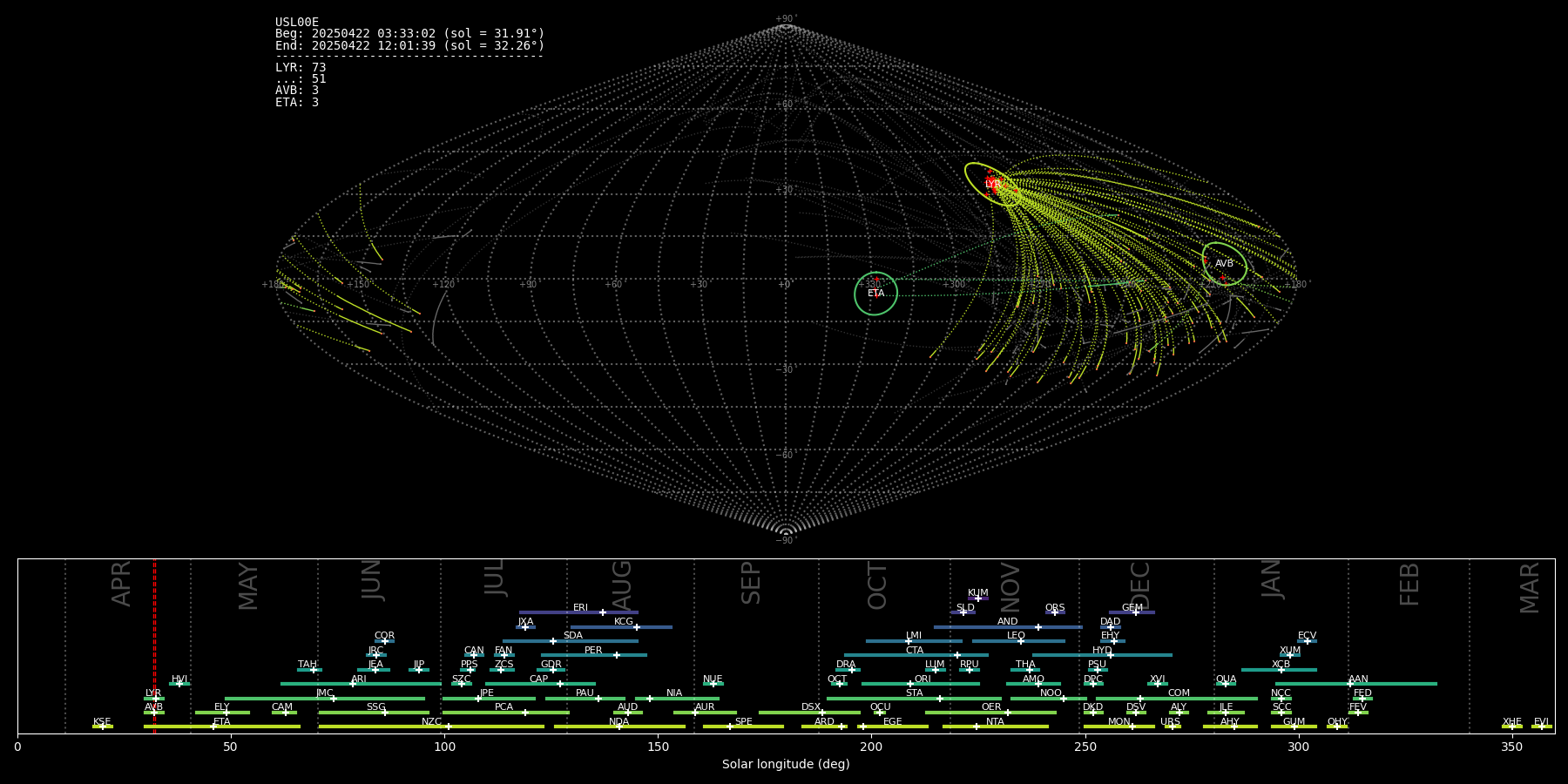The image size is (1568, 784).
Task: Click the 'Solar longitude (deg)' axis label
Action: click(786, 765)
